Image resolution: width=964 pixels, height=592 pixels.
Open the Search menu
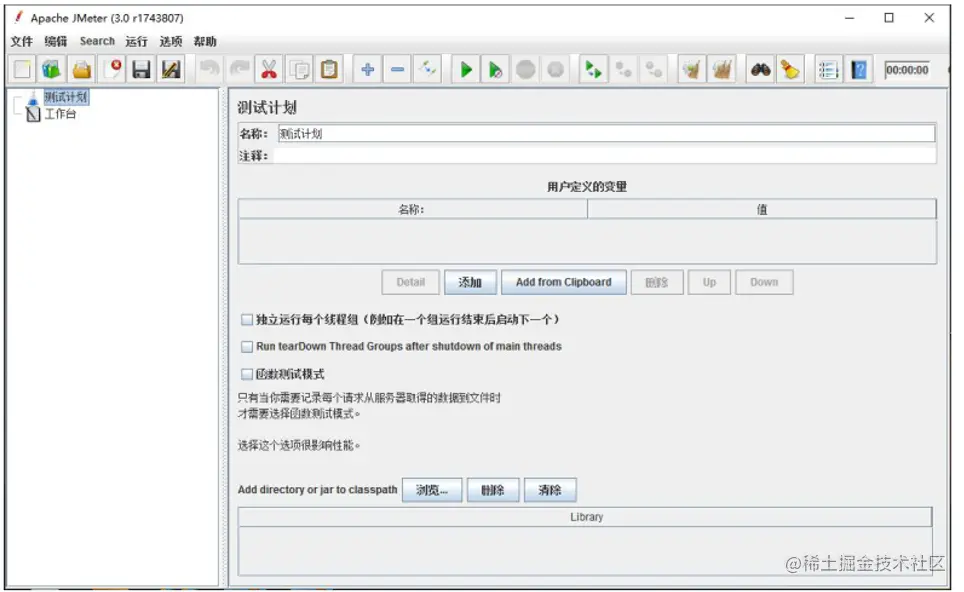click(97, 41)
